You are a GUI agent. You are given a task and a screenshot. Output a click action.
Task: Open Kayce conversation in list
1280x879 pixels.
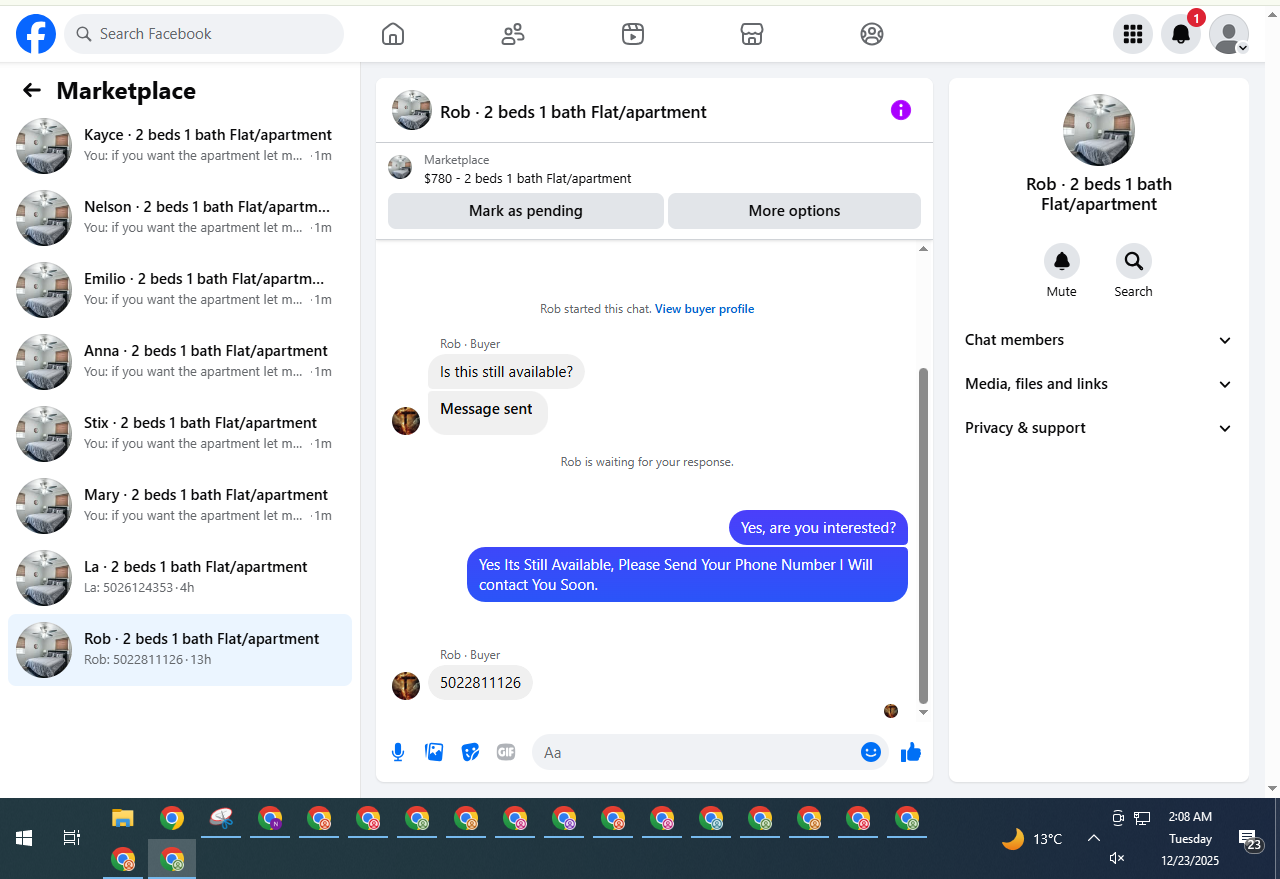coord(180,146)
